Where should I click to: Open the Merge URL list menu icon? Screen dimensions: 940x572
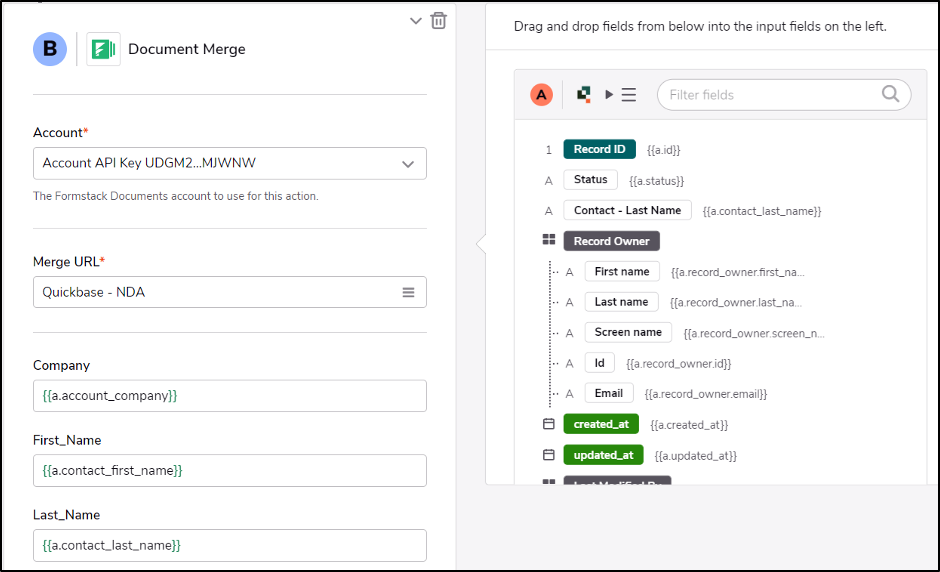[x=408, y=292]
